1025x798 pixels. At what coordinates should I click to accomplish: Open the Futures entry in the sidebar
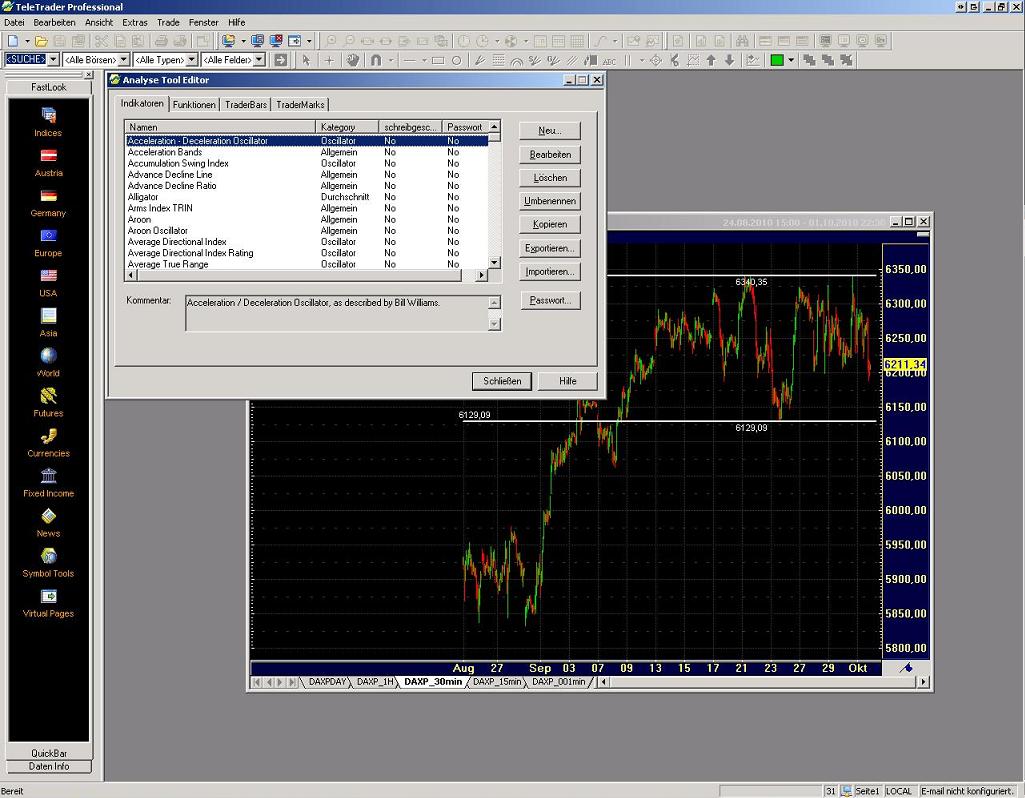[x=48, y=403]
